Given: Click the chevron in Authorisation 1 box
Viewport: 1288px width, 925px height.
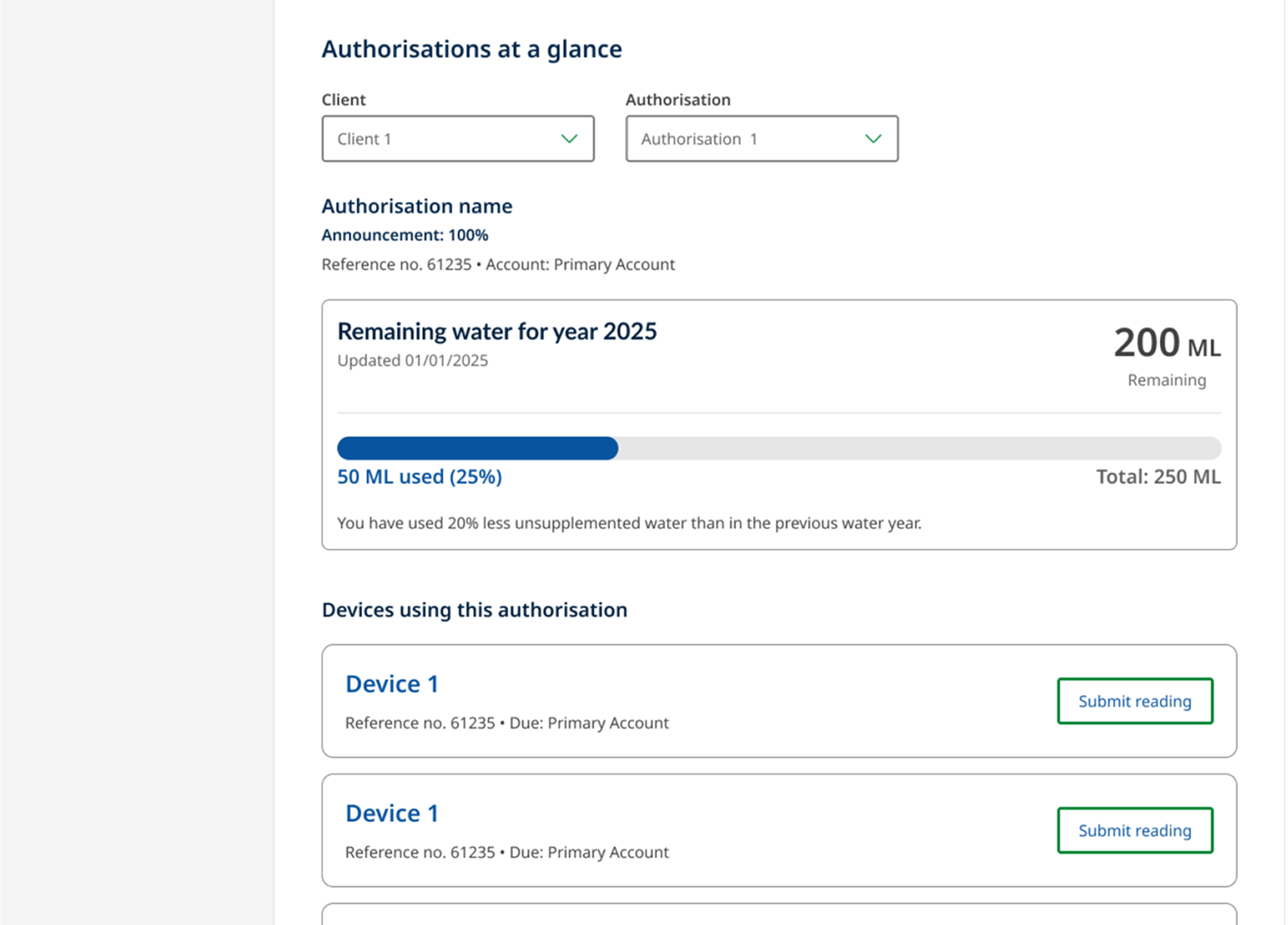Looking at the screenshot, I should click(874, 139).
